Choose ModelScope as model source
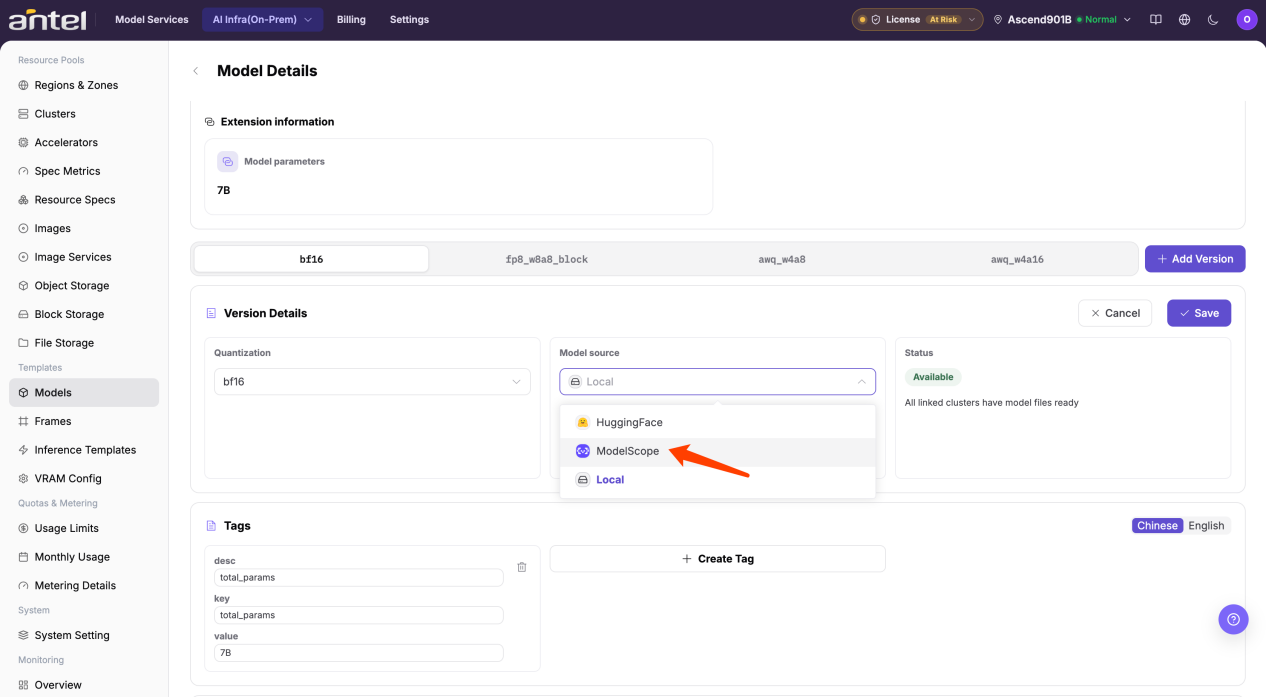 point(717,451)
